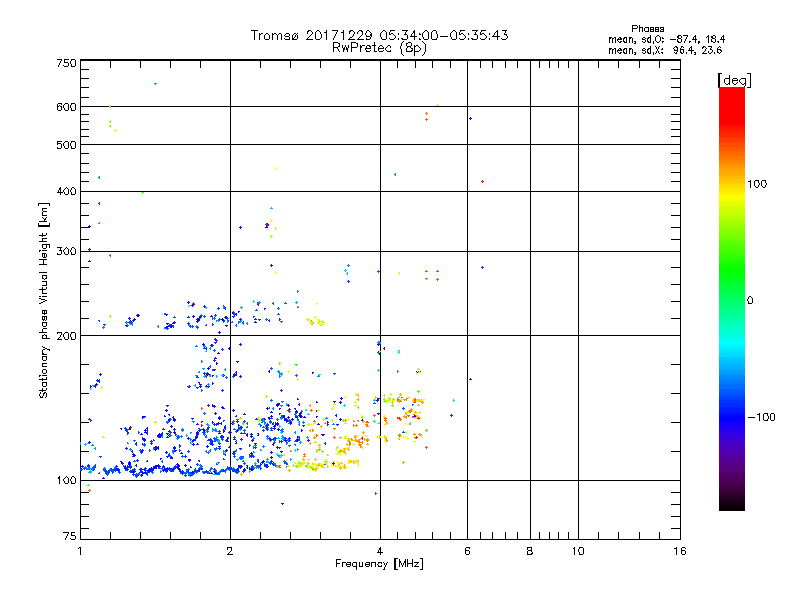Click the '[deg]' colorbar unit label
800x600 pixels.
pos(734,80)
